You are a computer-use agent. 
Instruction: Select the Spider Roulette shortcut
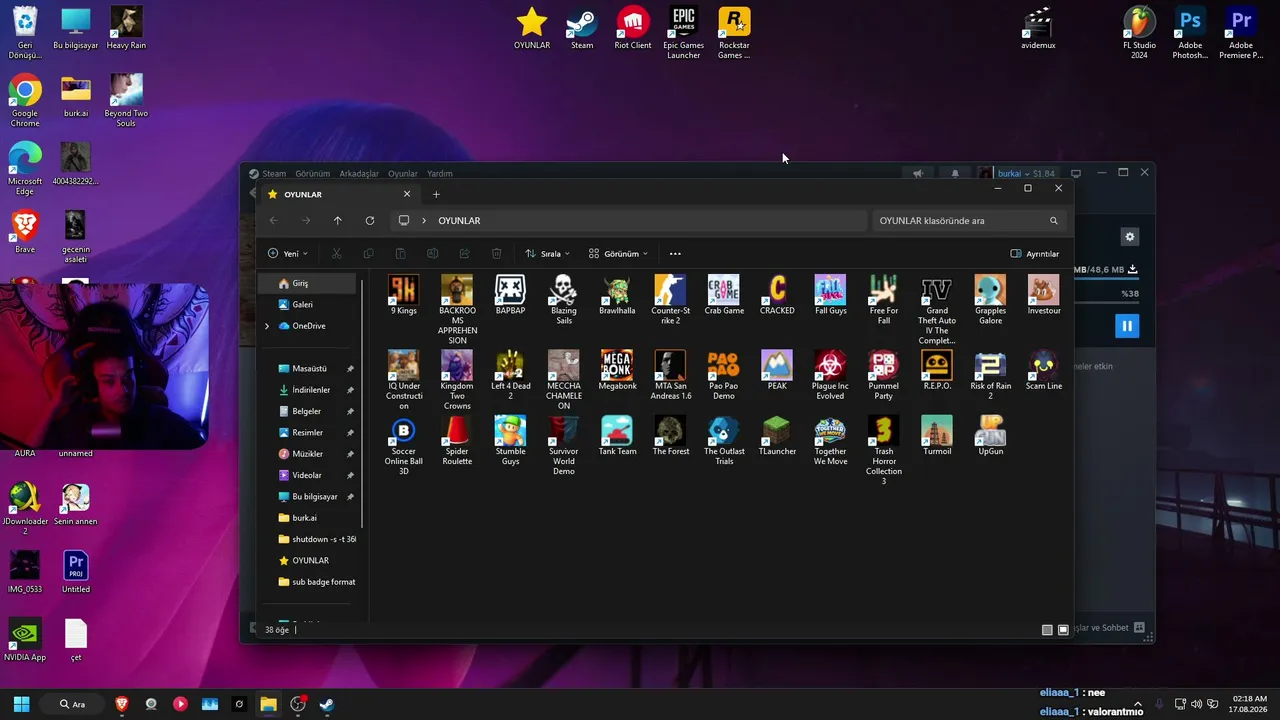(457, 441)
